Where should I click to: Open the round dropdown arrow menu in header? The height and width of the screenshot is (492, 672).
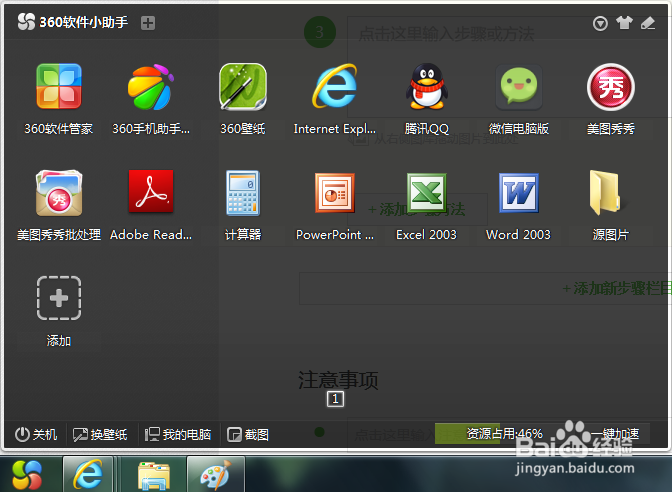pos(600,23)
